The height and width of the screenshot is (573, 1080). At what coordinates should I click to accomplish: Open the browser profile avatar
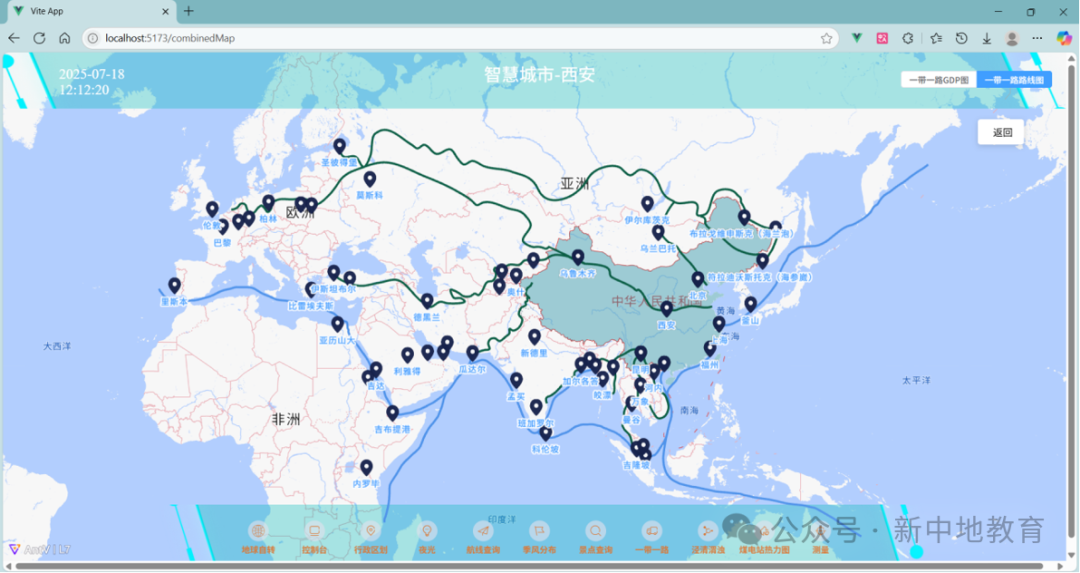point(1012,39)
